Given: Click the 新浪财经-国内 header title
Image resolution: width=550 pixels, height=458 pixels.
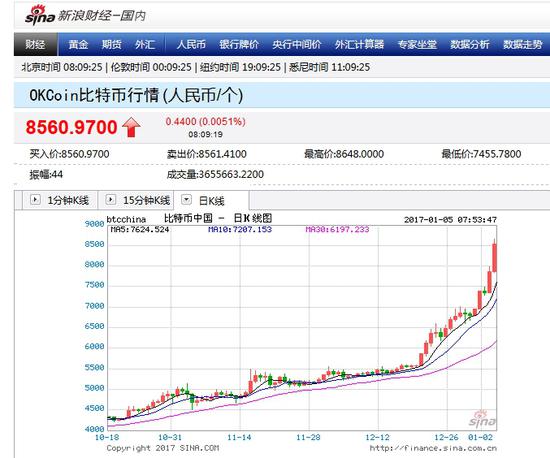Looking at the screenshot, I should [102, 16].
